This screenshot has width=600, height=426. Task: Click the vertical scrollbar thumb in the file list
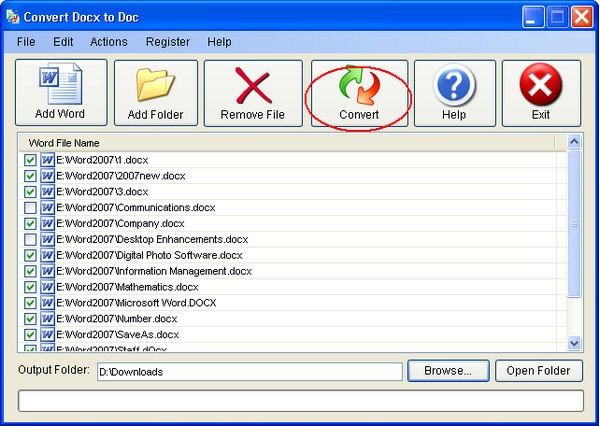[574, 225]
